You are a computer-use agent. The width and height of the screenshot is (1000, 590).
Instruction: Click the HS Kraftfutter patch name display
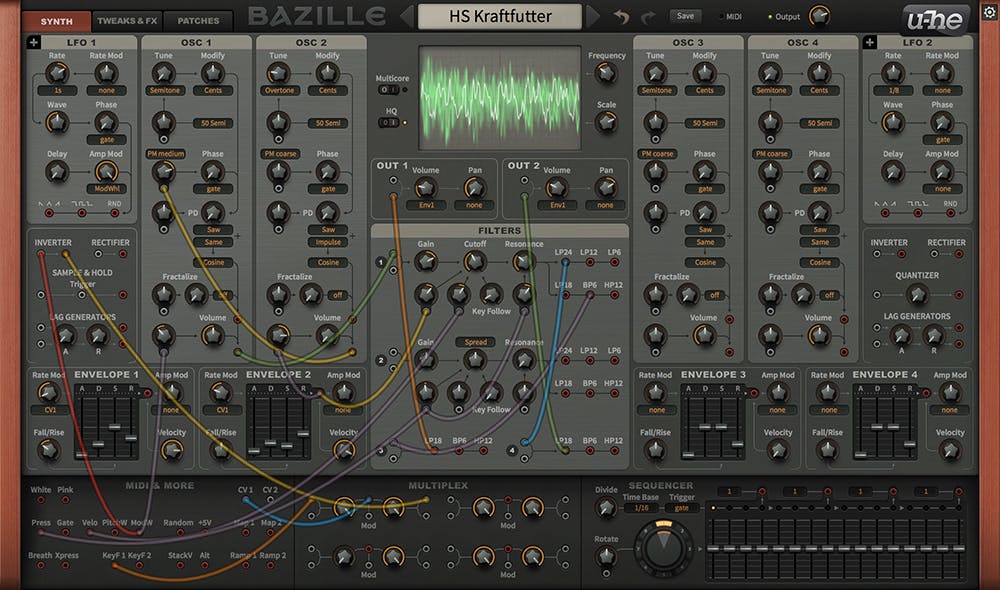(x=500, y=17)
